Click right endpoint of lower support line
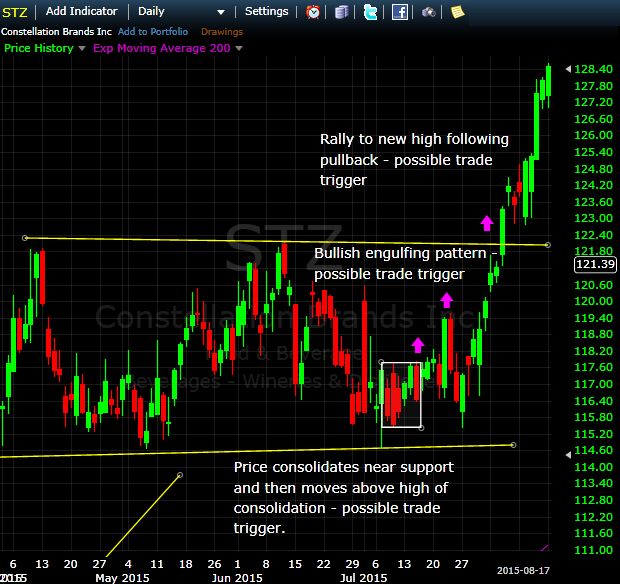The height and width of the screenshot is (584, 620). [x=513, y=445]
